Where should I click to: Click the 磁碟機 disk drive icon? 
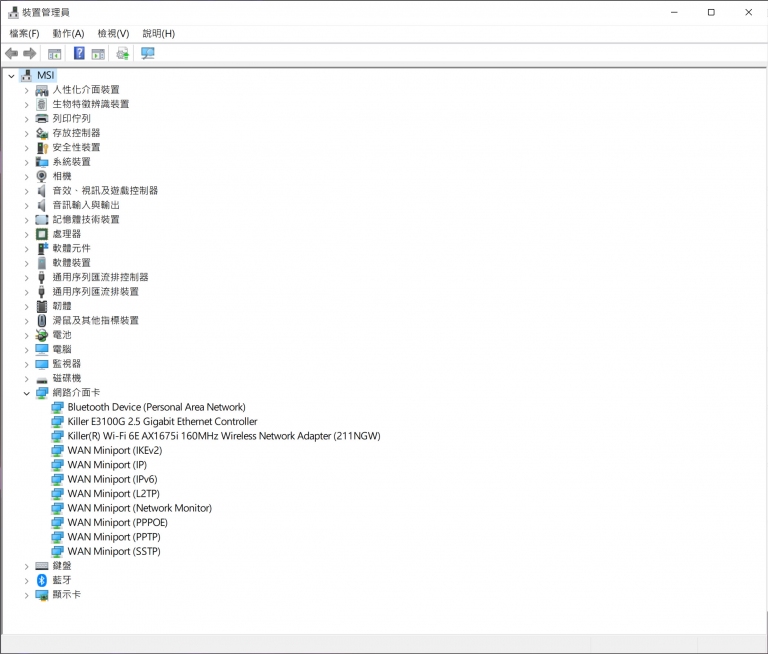point(42,380)
